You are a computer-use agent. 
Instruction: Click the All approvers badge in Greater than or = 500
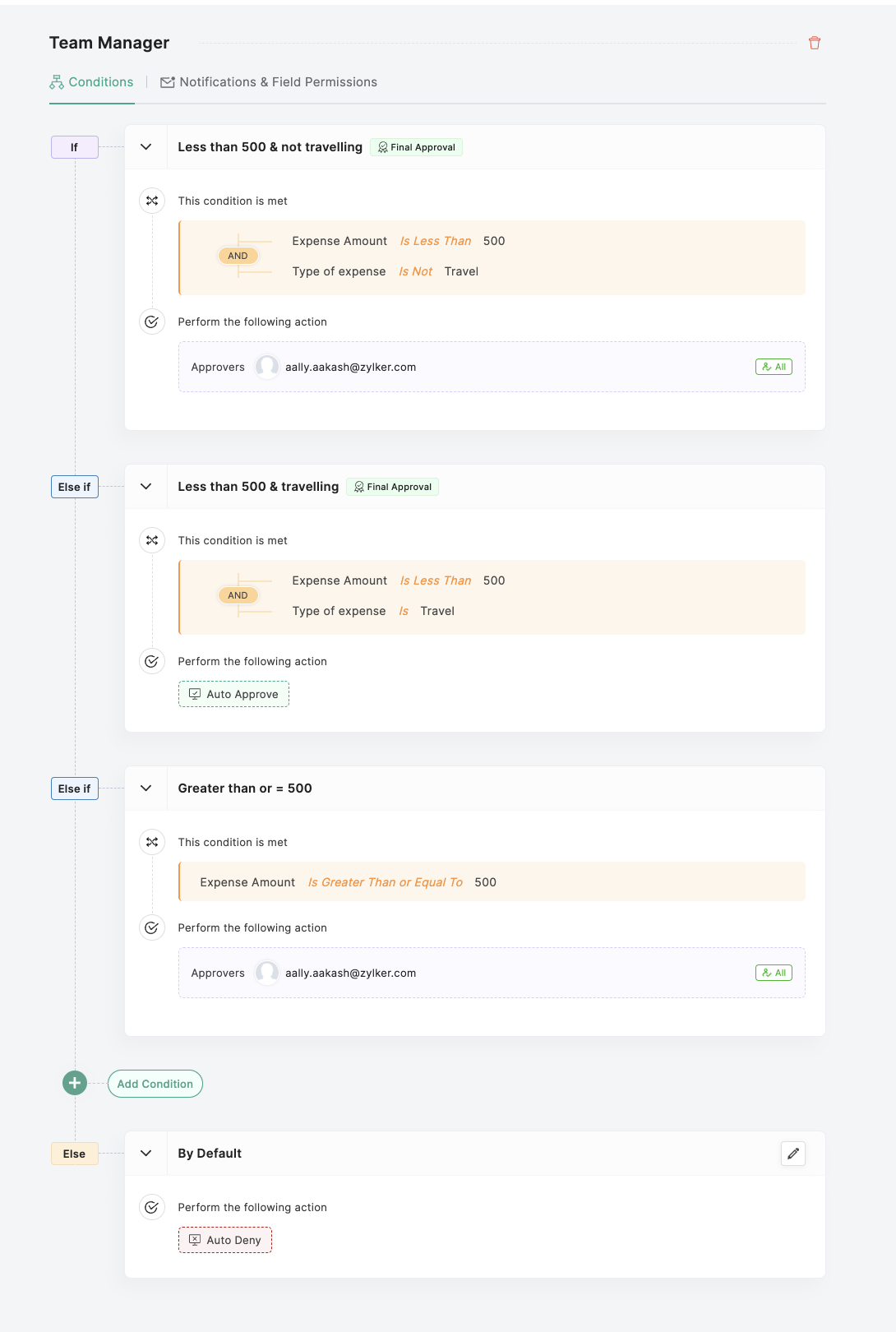coord(774,973)
